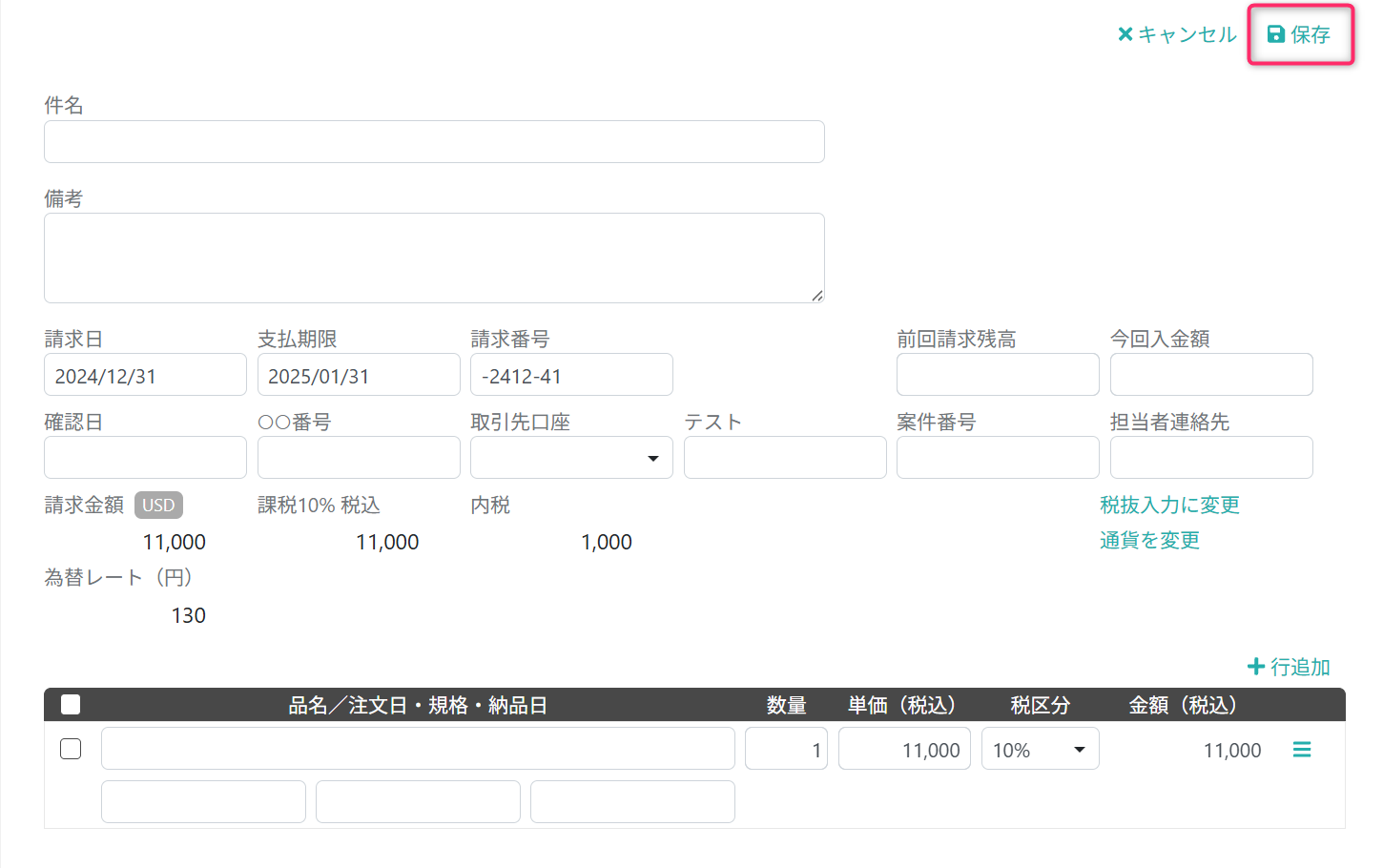This screenshot has width=1383, height=868.
Task: Click the floppy-disk save icon
Action: point(1275,34)
